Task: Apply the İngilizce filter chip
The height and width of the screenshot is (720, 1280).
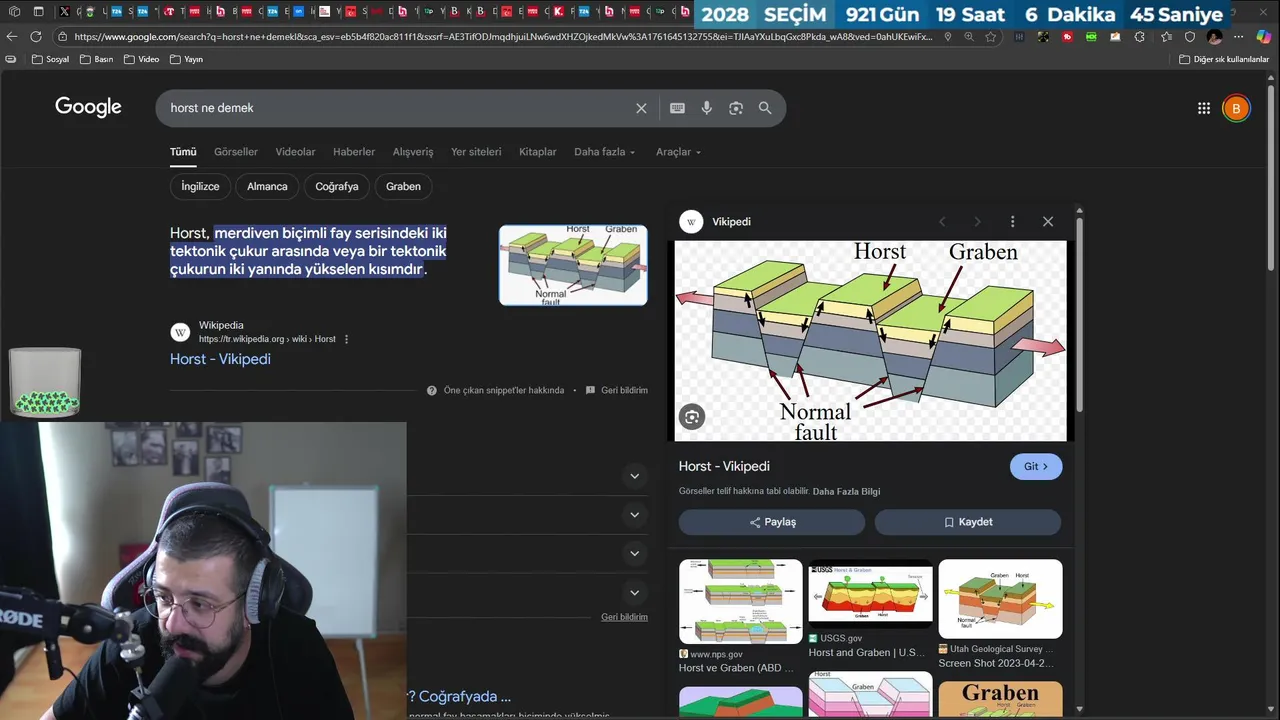Action: pyautogui.click(x=200, y=186)
